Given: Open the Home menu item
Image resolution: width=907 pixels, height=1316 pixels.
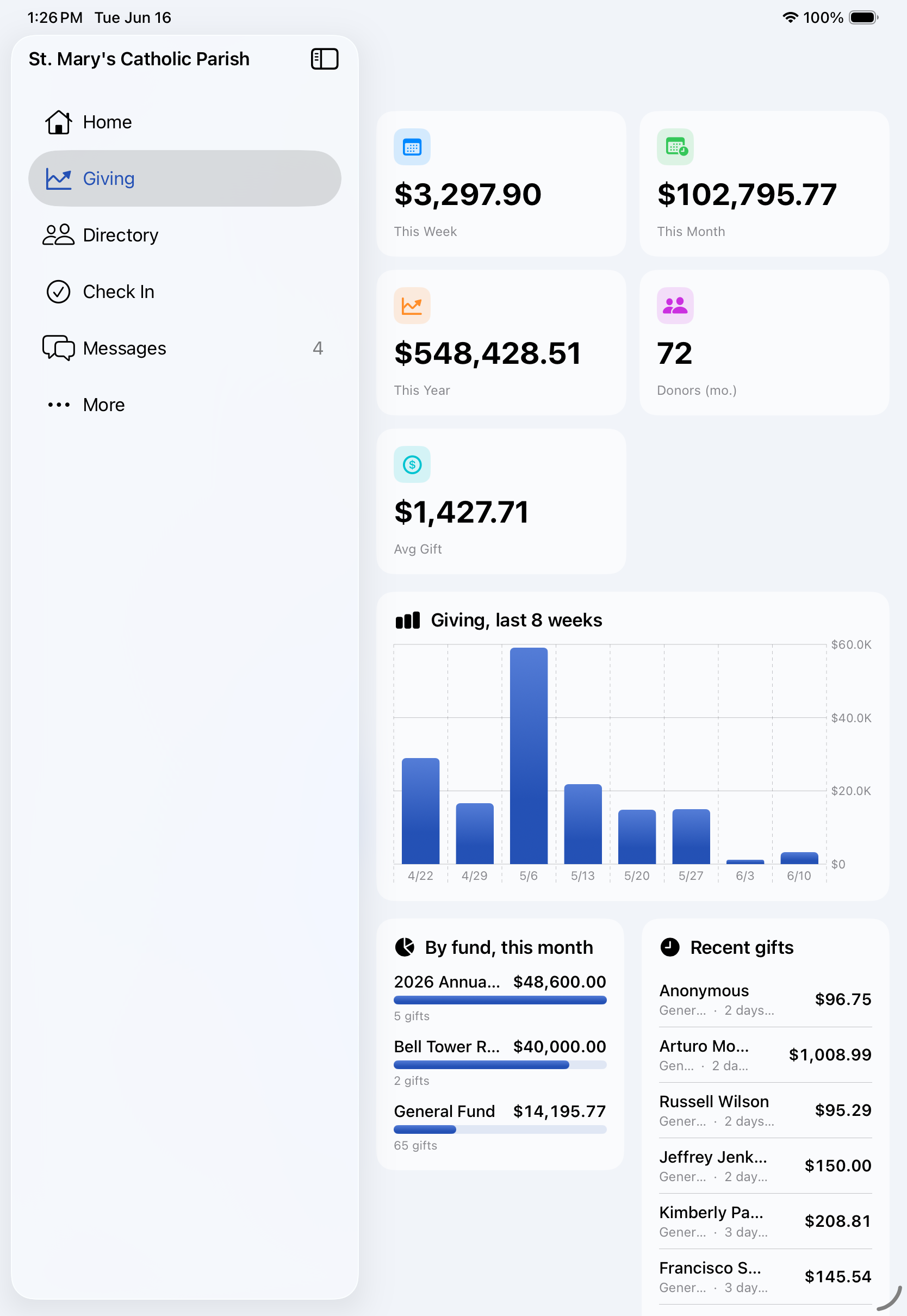Looking at the screenshot, I should pyautogui.click(x=185, y=122).
